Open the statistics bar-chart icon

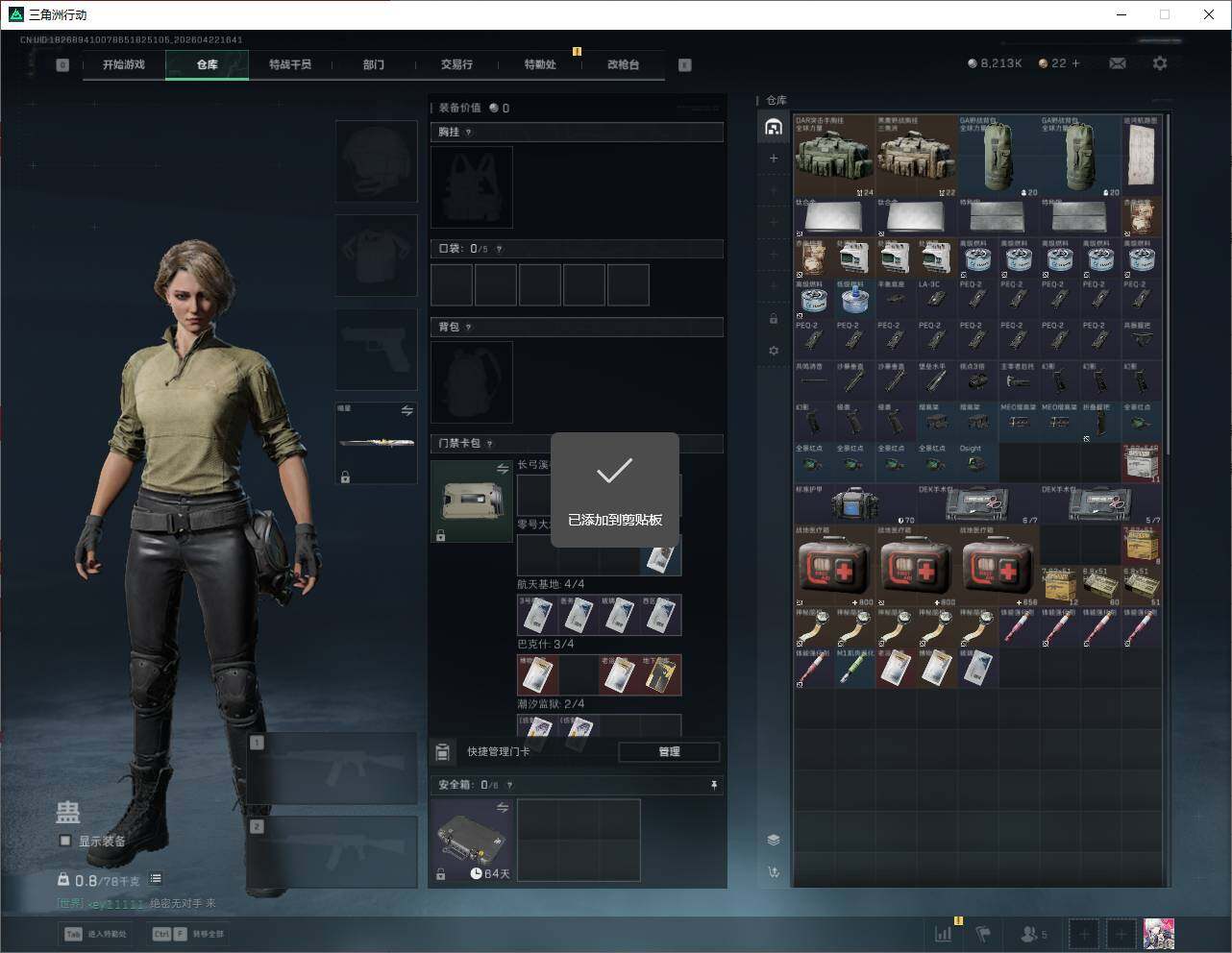coord(944,933)
